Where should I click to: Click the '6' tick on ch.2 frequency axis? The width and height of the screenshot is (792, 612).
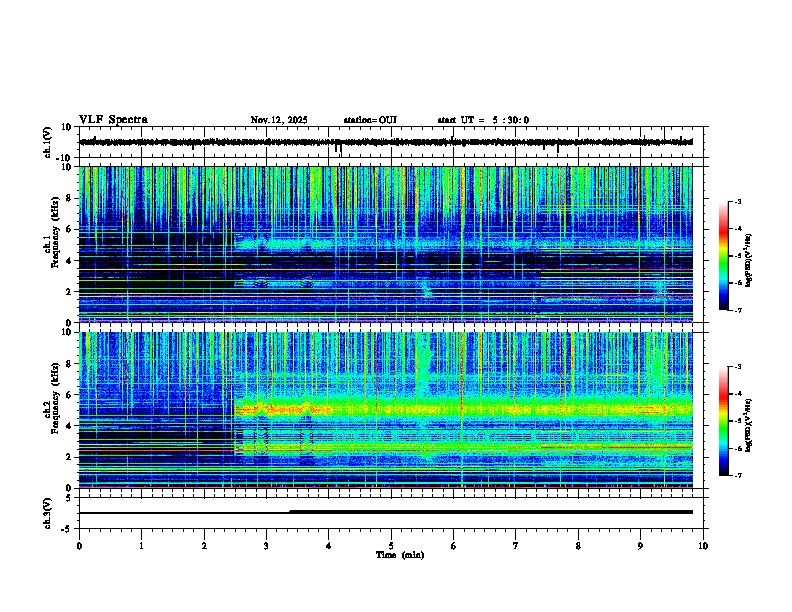69,395
